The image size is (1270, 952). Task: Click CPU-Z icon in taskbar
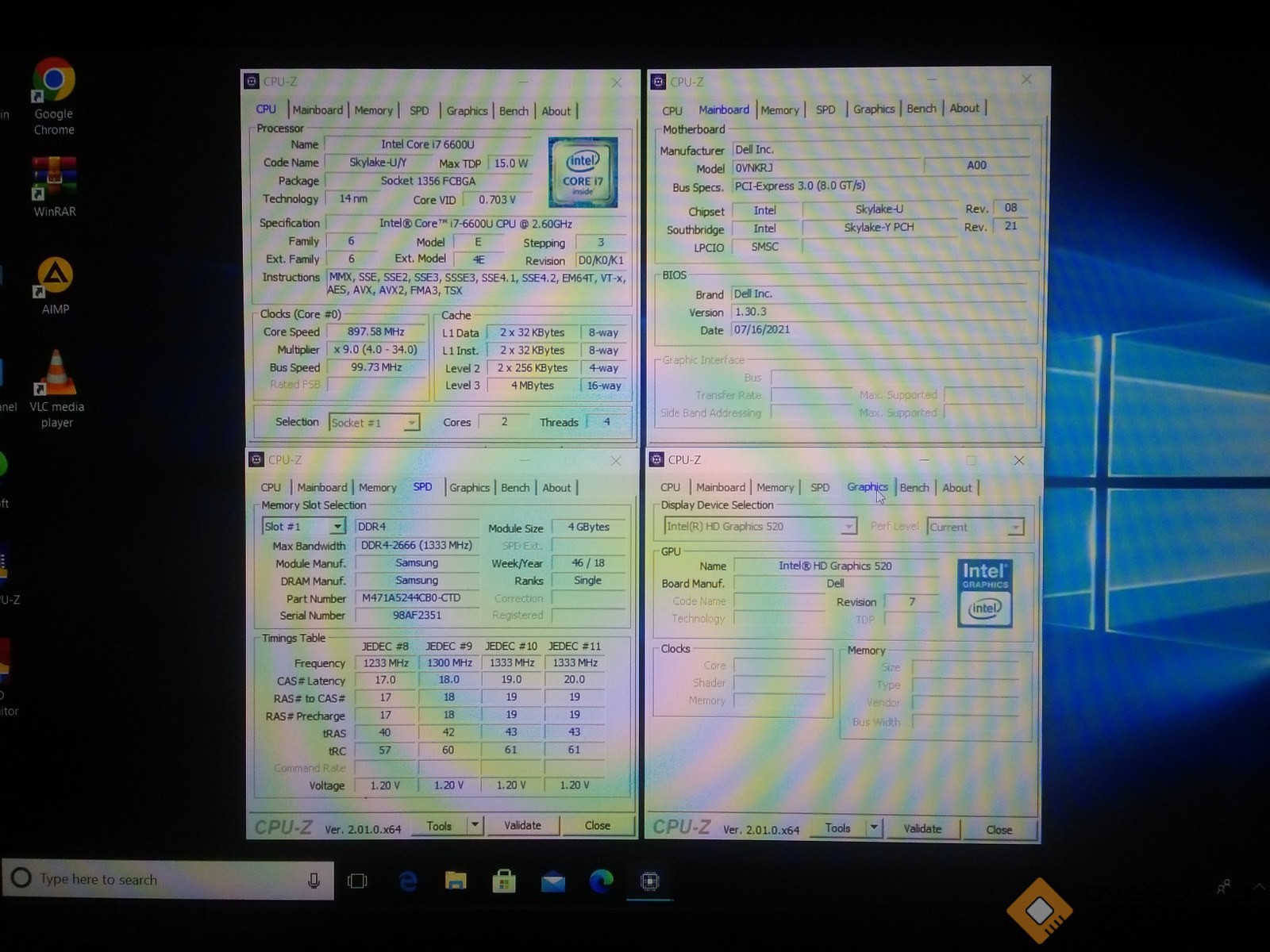(650, 881)
